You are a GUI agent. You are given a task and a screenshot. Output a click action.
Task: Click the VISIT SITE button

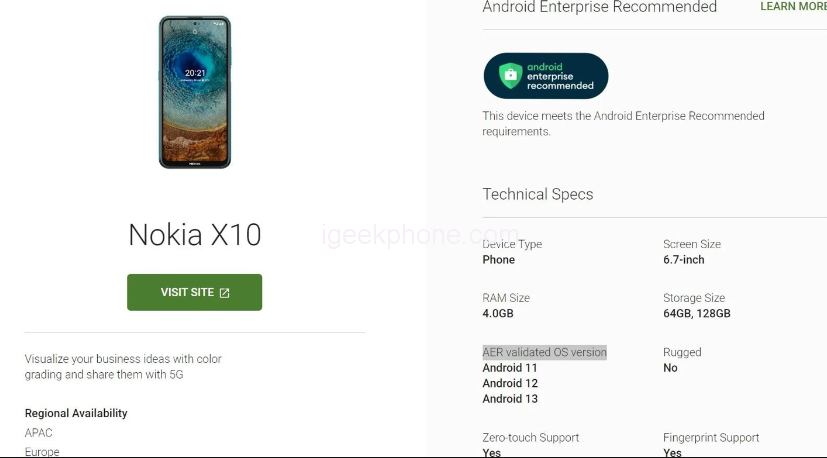click(x=194, y=292)
